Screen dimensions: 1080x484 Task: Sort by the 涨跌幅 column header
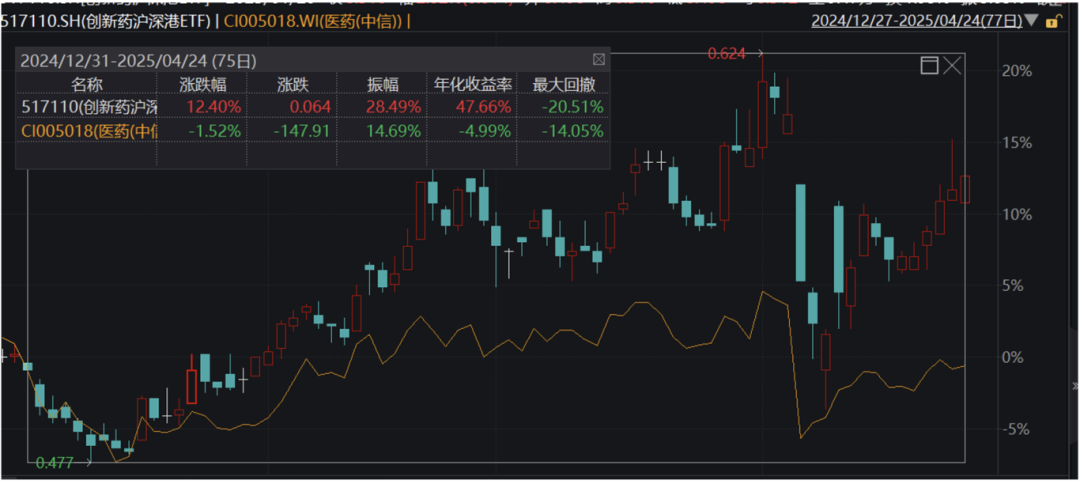point(202,84)
